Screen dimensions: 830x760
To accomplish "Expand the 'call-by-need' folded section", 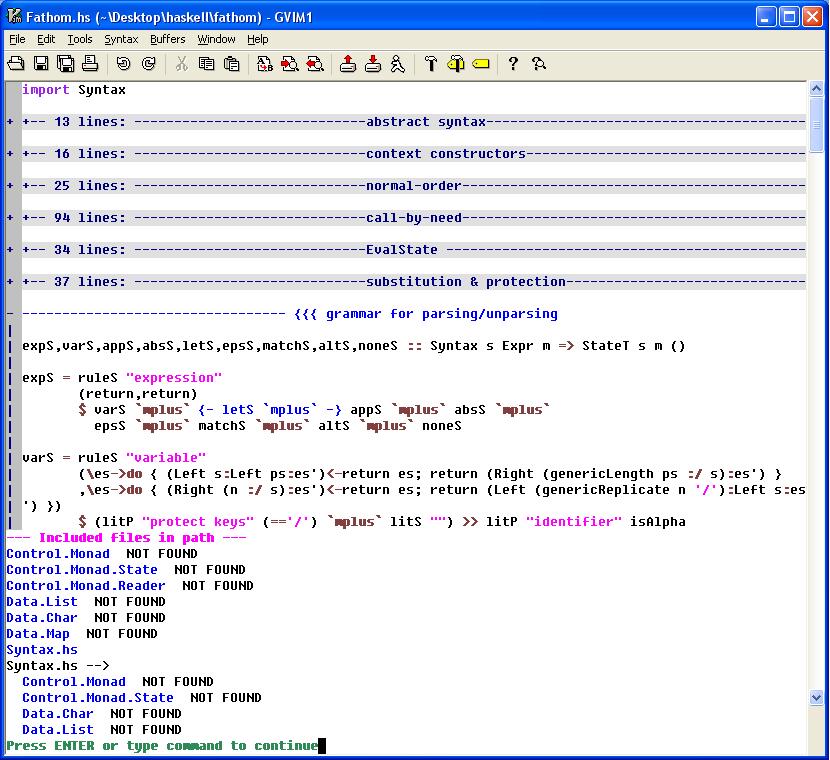I will [x=10, y=218].
